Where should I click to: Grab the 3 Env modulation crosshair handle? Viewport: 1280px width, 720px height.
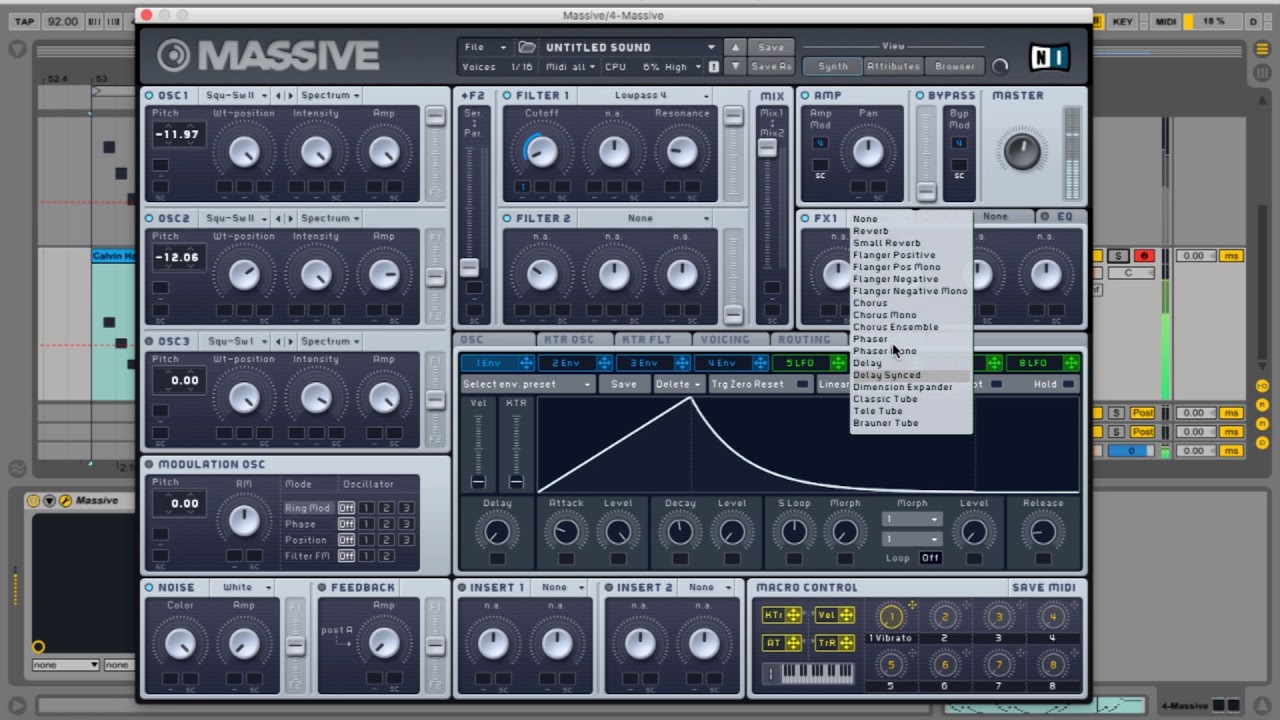click(x=681, y=363)
